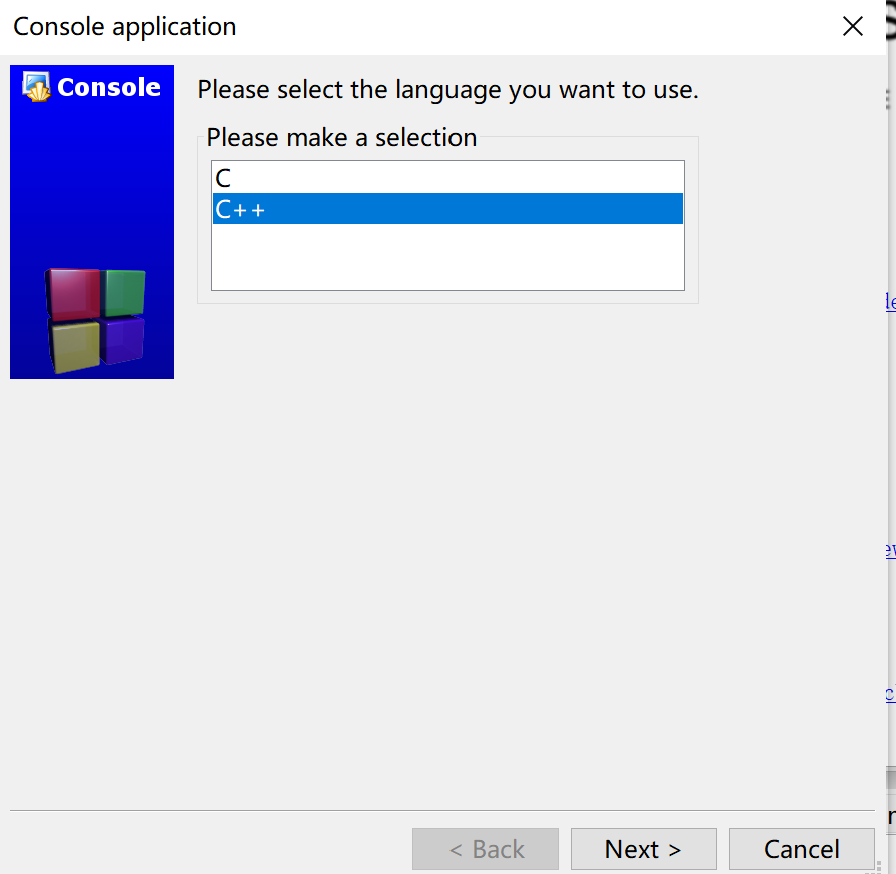Click the 'Please select the language' instruction text

(x=448, y=90)
